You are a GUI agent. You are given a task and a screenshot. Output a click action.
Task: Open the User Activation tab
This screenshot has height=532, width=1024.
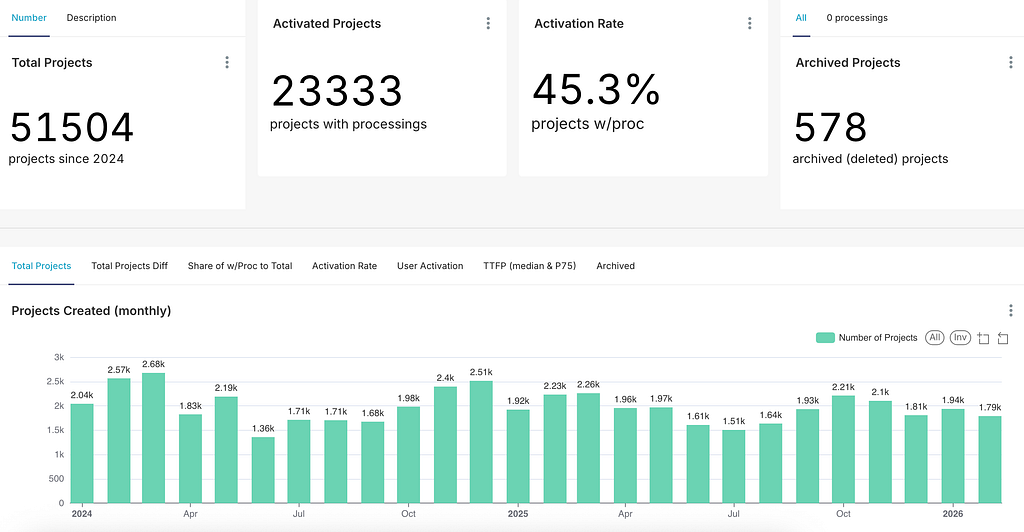coord(430,266)
